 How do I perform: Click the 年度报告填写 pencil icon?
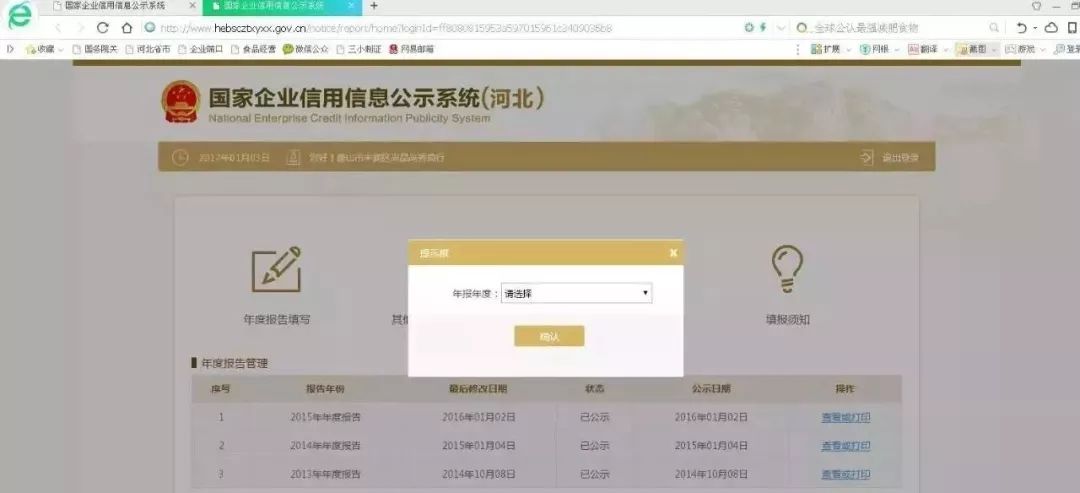(276, 269)
